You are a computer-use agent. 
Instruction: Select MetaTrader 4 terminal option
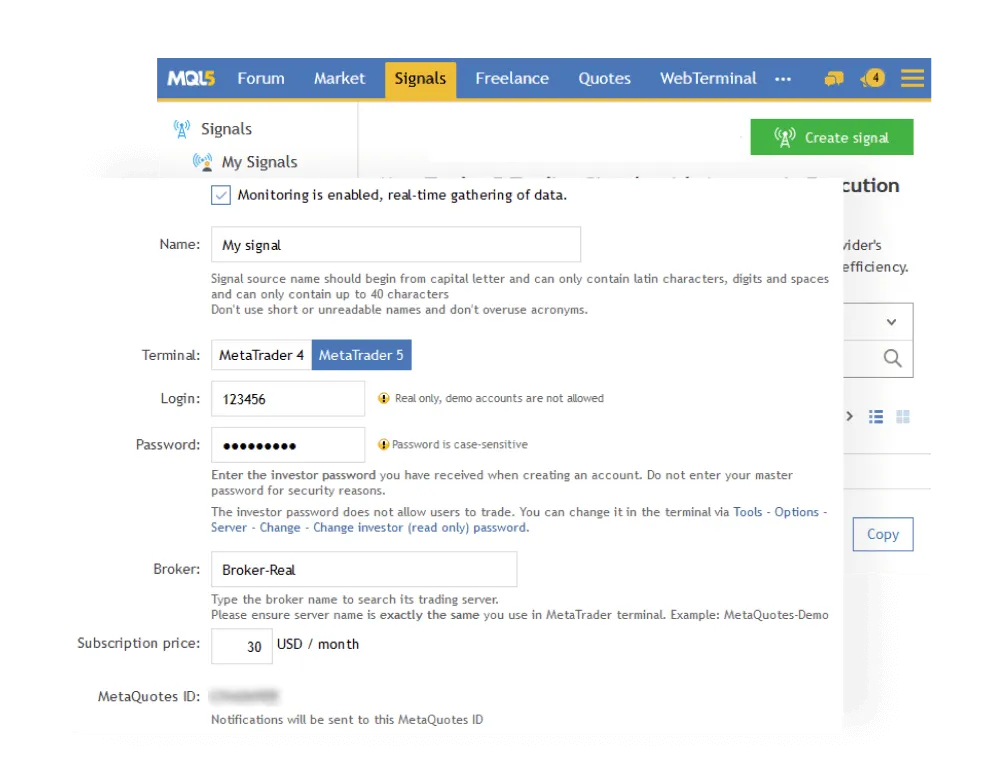pos(261,355)
